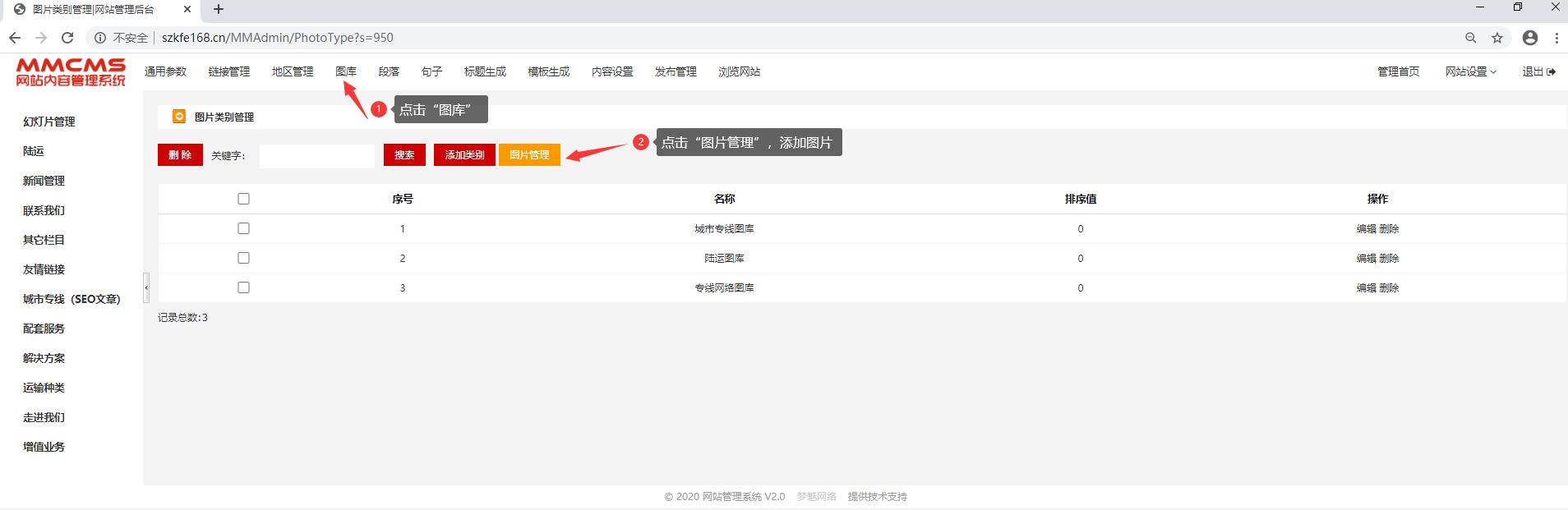The image size is (1568, 510).
Task: Open the browser zoom magnifier icon
Action: coord(1471,38)
